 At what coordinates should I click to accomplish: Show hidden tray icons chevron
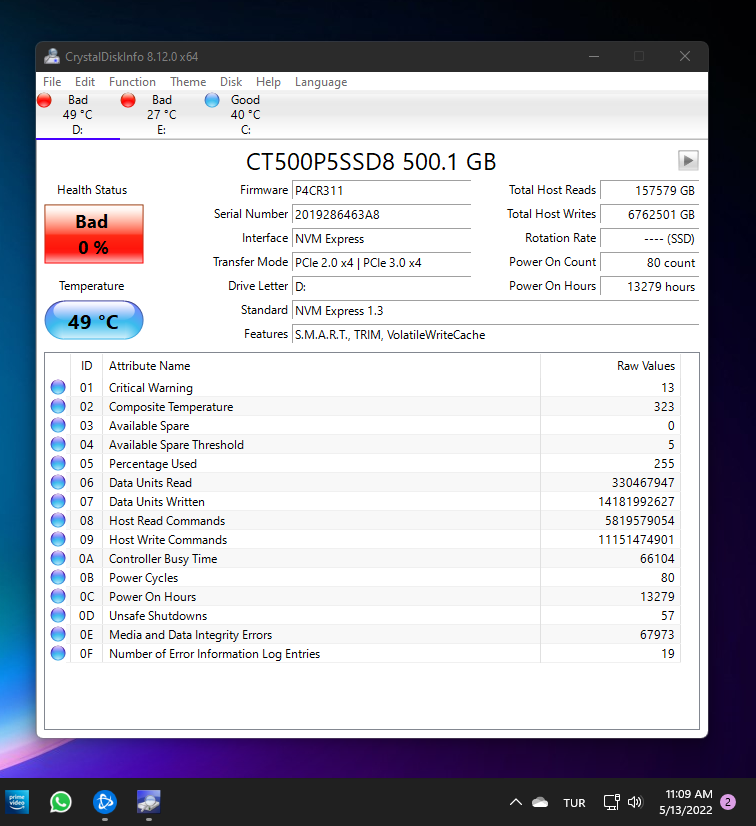(x=516, y=802)
